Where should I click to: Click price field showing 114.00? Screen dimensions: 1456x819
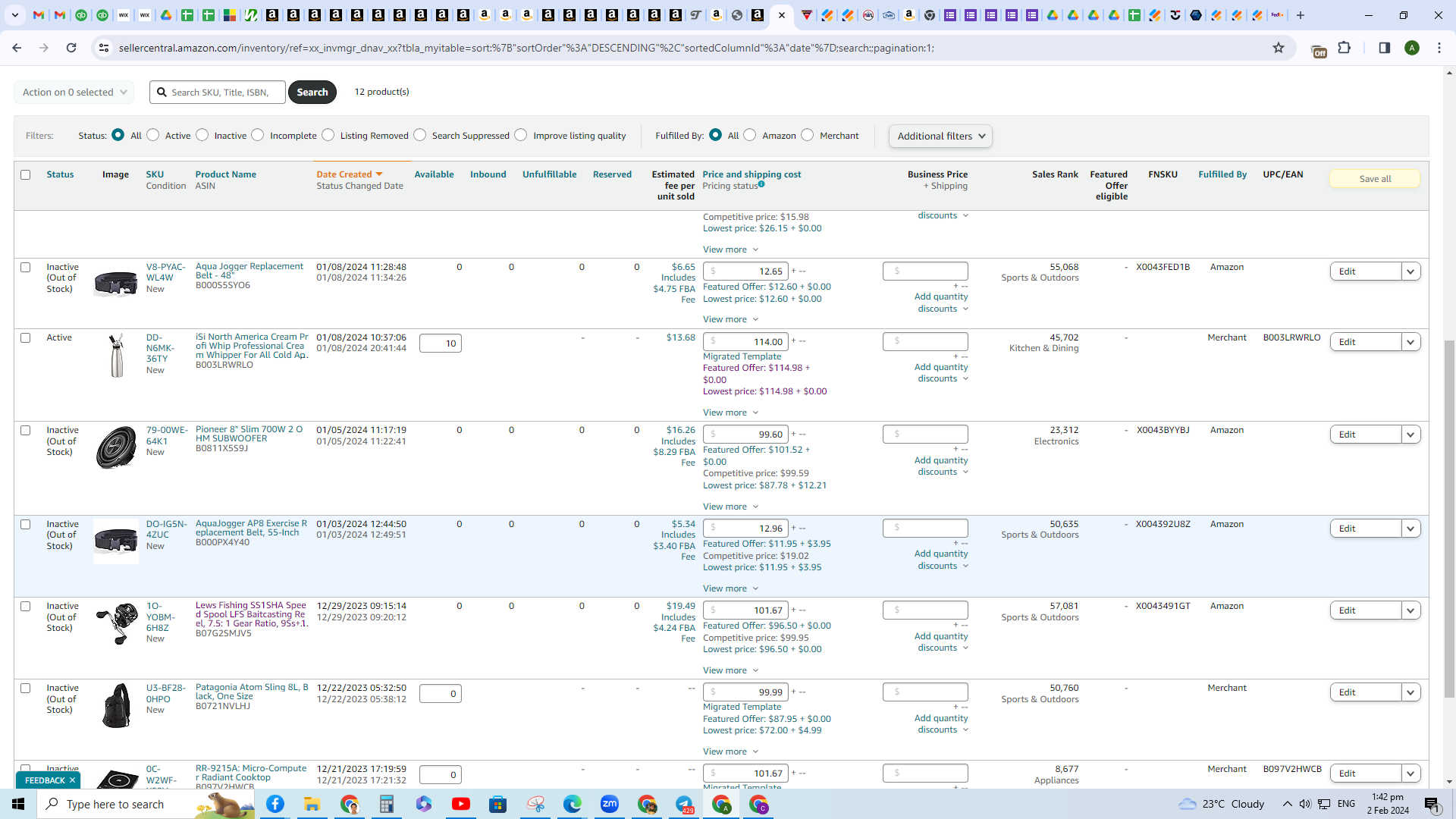click(x=745, y=342)
